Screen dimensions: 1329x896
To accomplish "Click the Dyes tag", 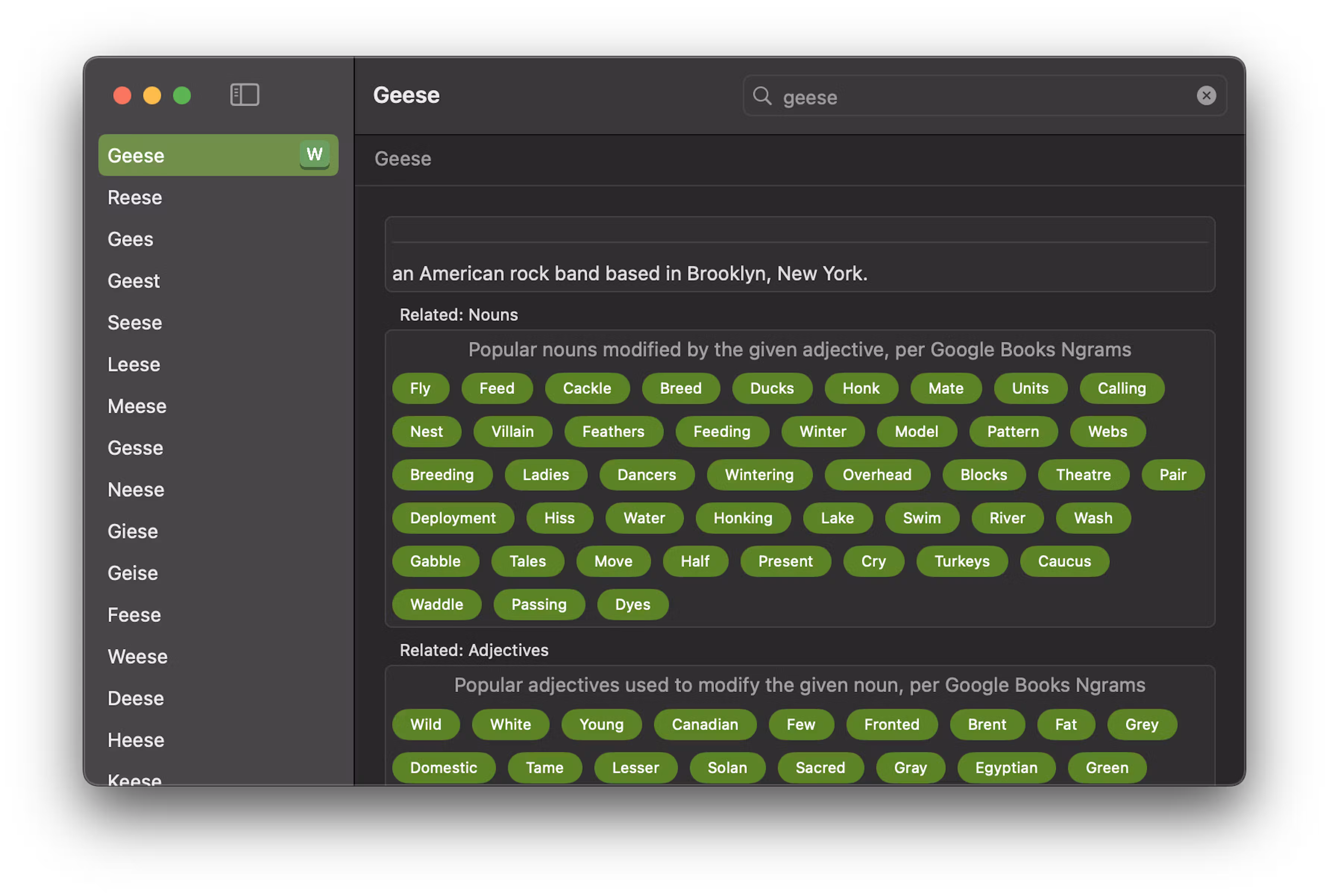I will (x=632, y=605).
